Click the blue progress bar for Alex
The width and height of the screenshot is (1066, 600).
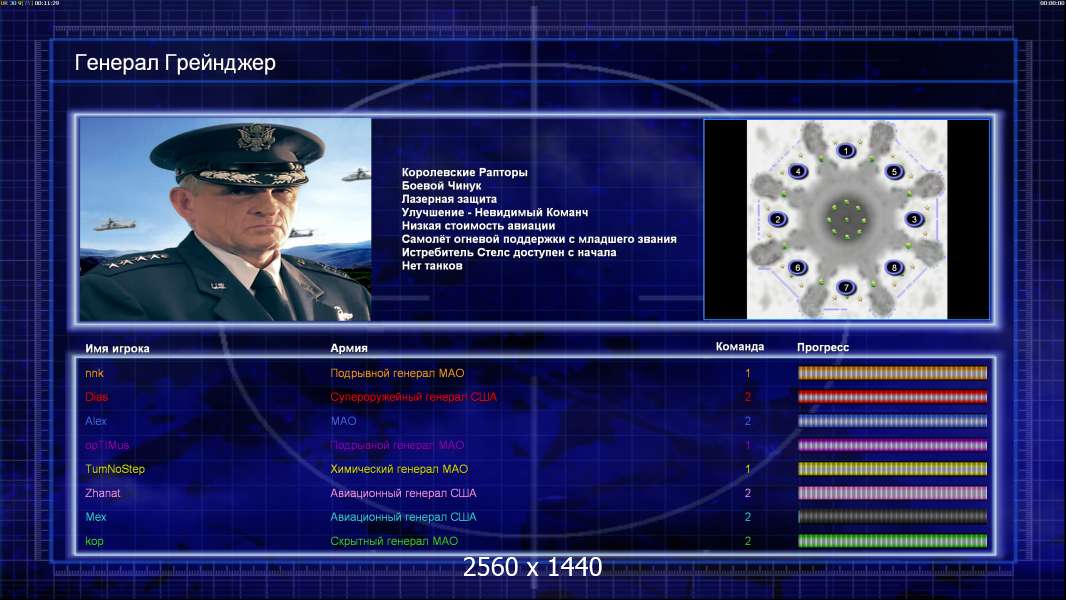pos(892,421)
